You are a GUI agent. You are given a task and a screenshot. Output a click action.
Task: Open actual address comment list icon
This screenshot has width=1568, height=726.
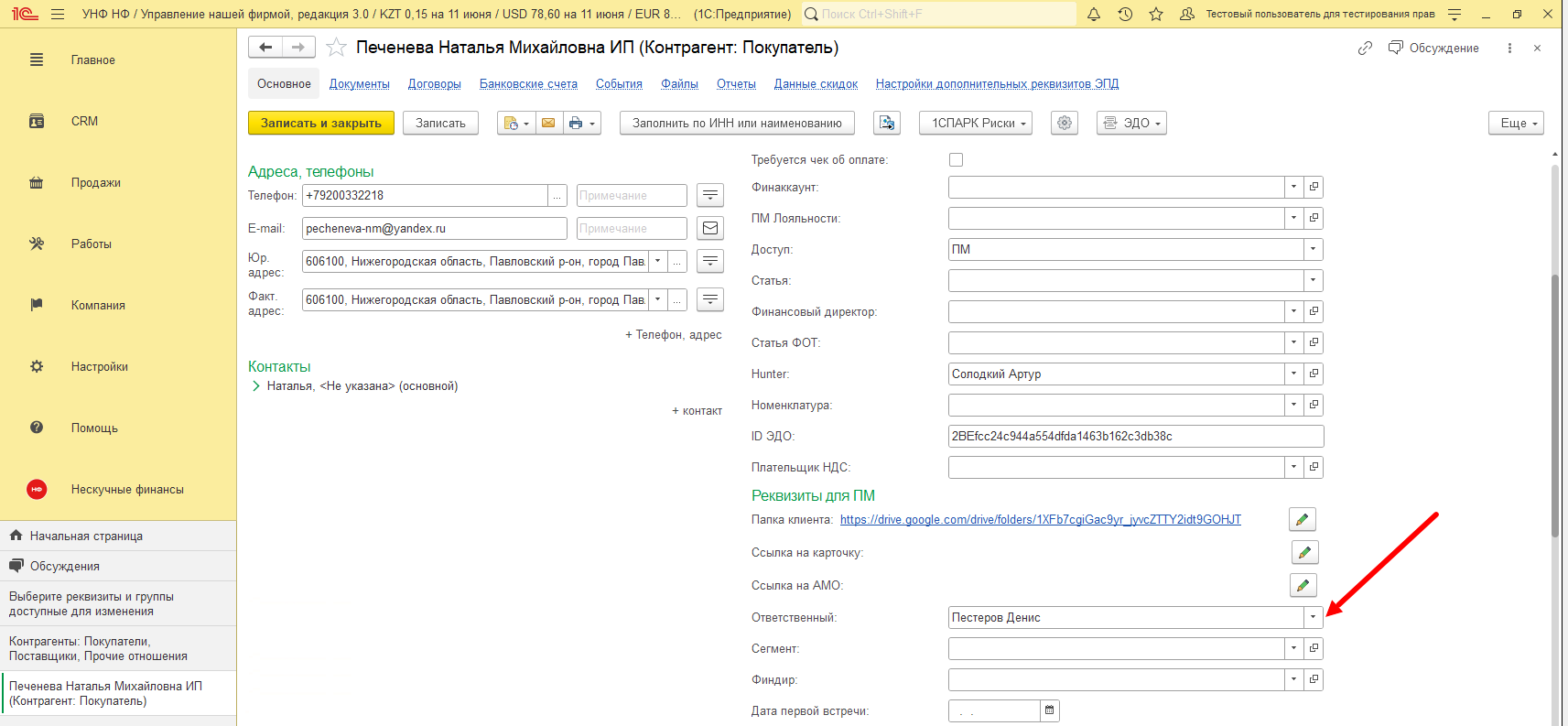pos(710,299)
